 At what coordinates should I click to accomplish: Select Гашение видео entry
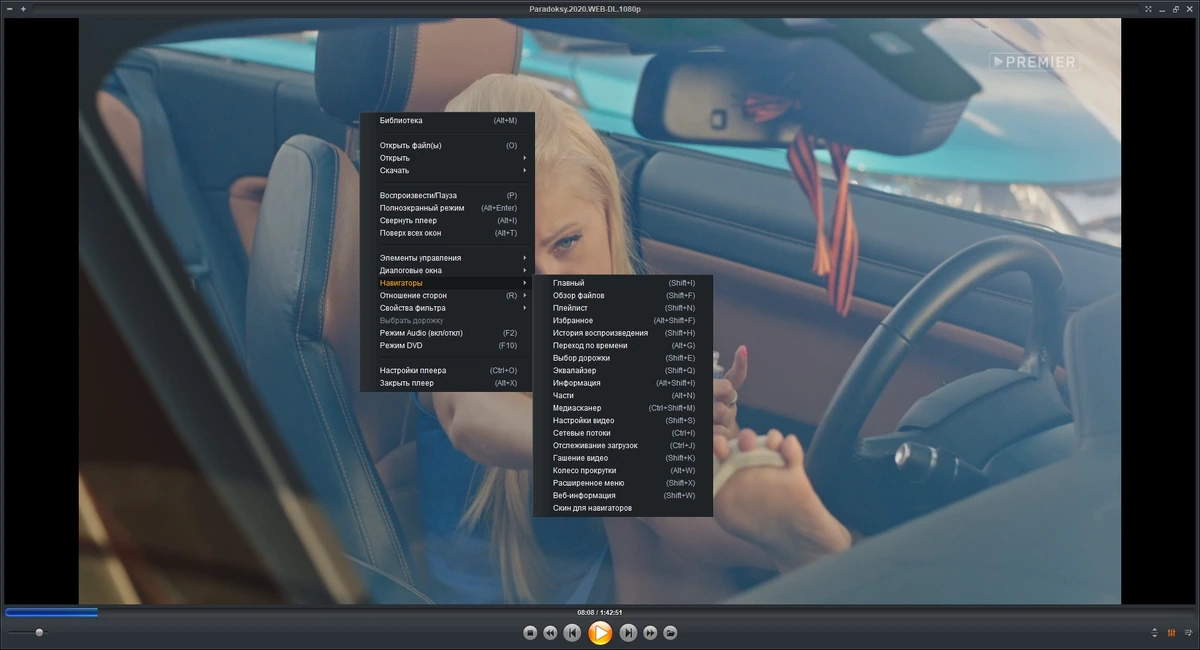(623, 458)
